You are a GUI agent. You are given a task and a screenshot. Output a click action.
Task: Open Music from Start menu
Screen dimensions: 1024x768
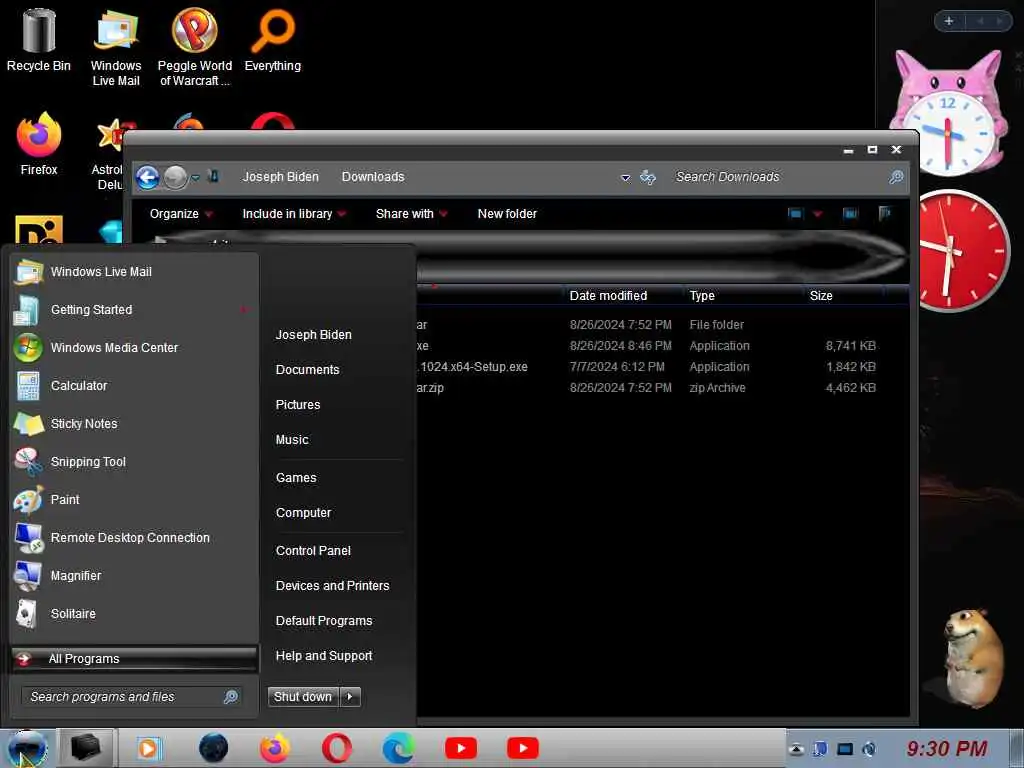coord(292,440)
